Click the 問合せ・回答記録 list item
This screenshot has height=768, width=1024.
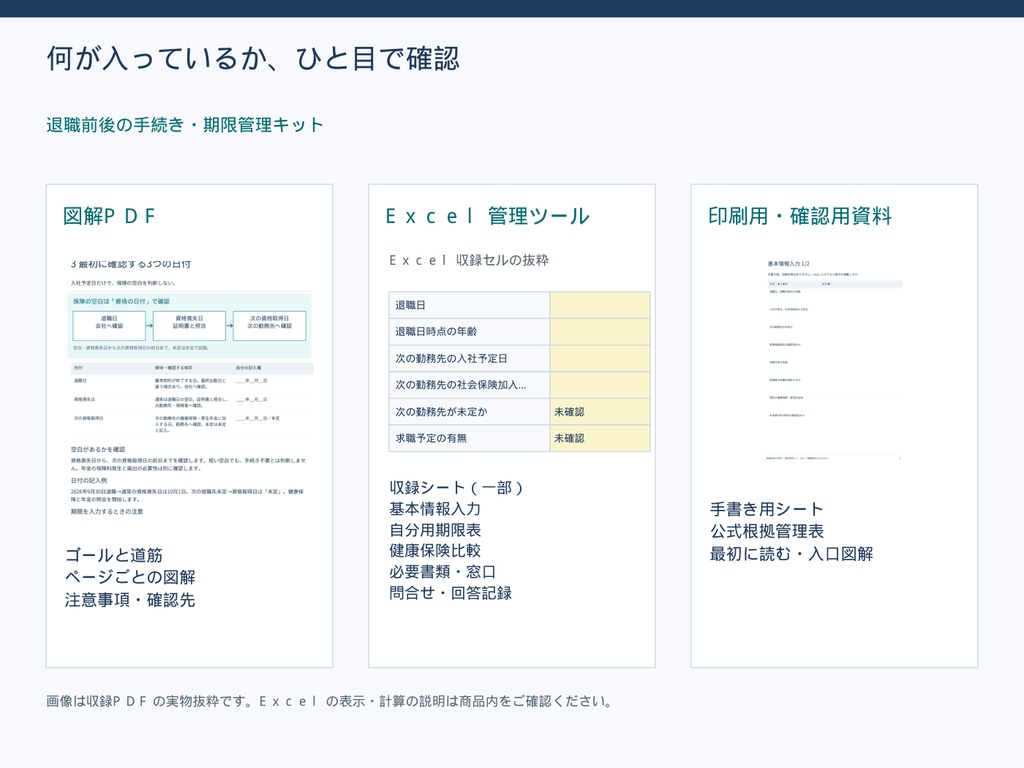point(451,592)
